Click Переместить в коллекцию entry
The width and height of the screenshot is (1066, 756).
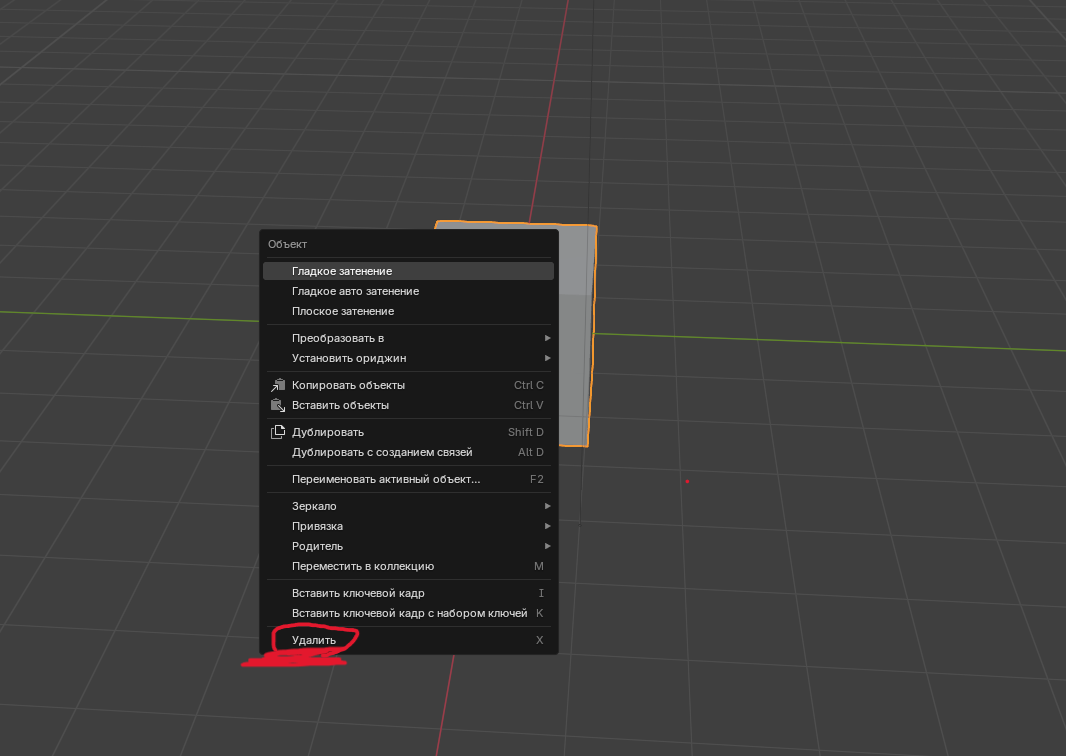[408, 566]
